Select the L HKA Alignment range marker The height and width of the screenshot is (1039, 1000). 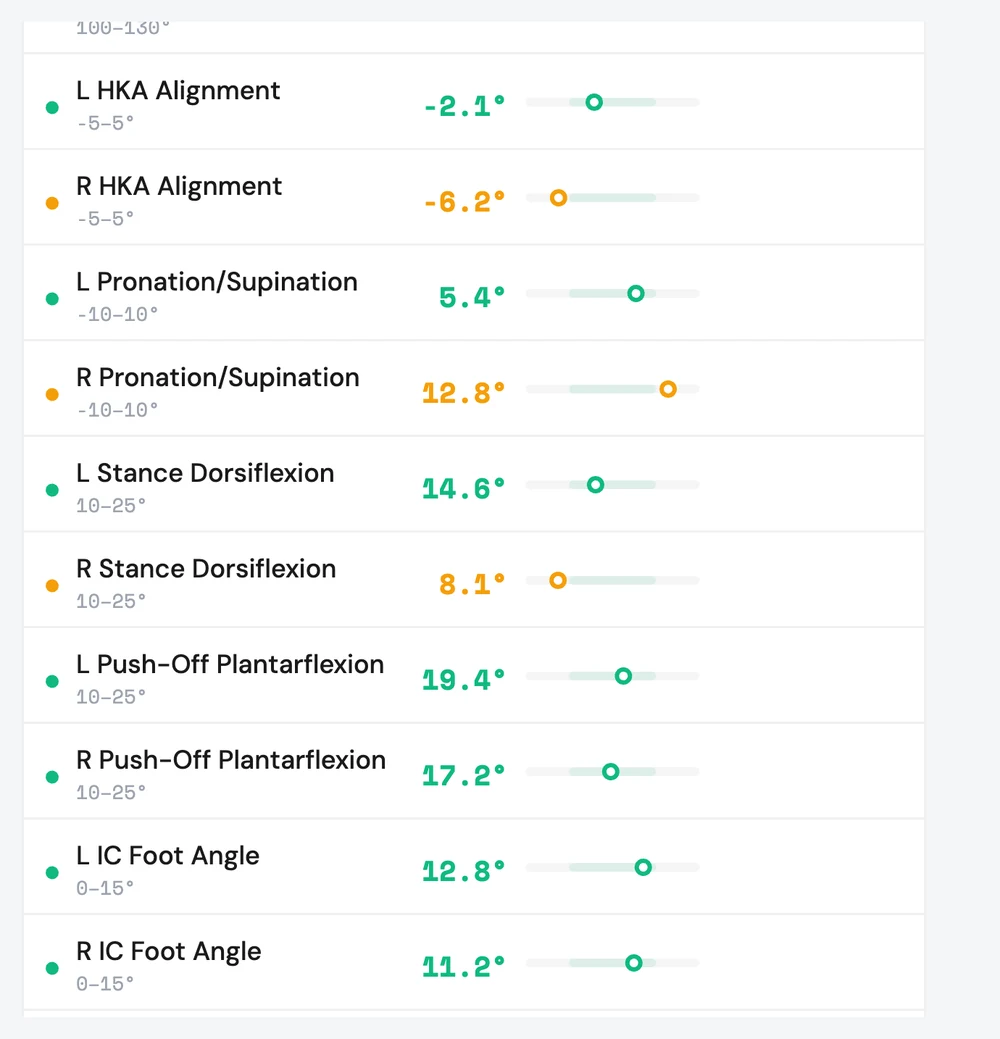click(x=594, y=102)
